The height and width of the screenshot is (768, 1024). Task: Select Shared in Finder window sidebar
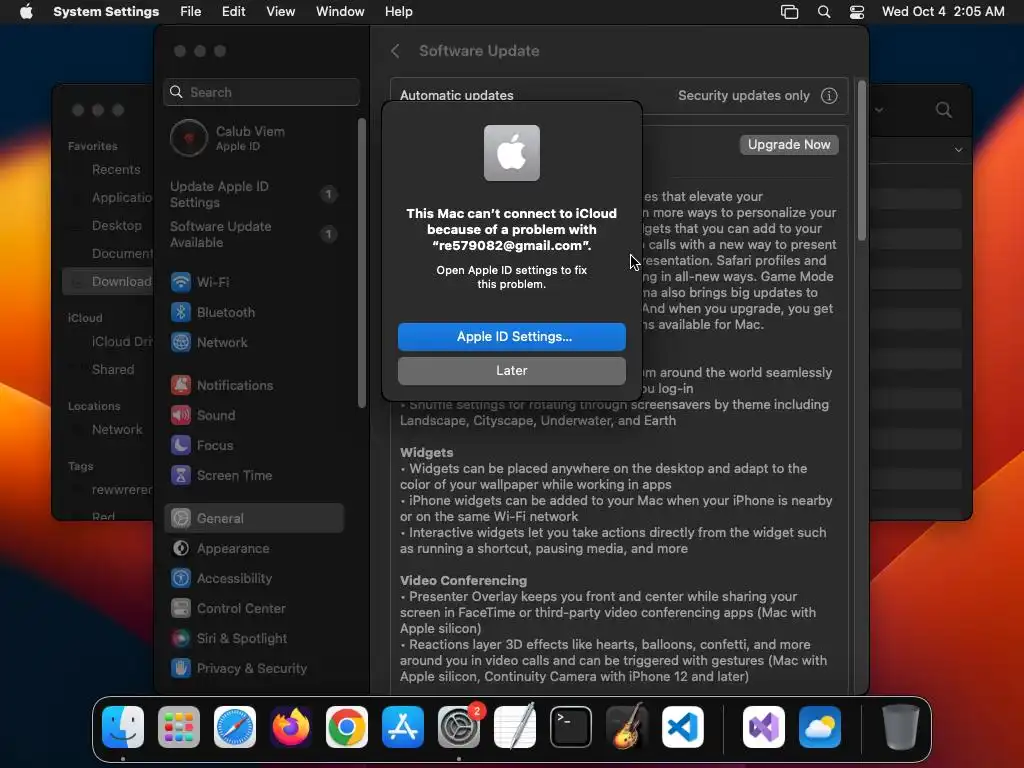(112, 370)
